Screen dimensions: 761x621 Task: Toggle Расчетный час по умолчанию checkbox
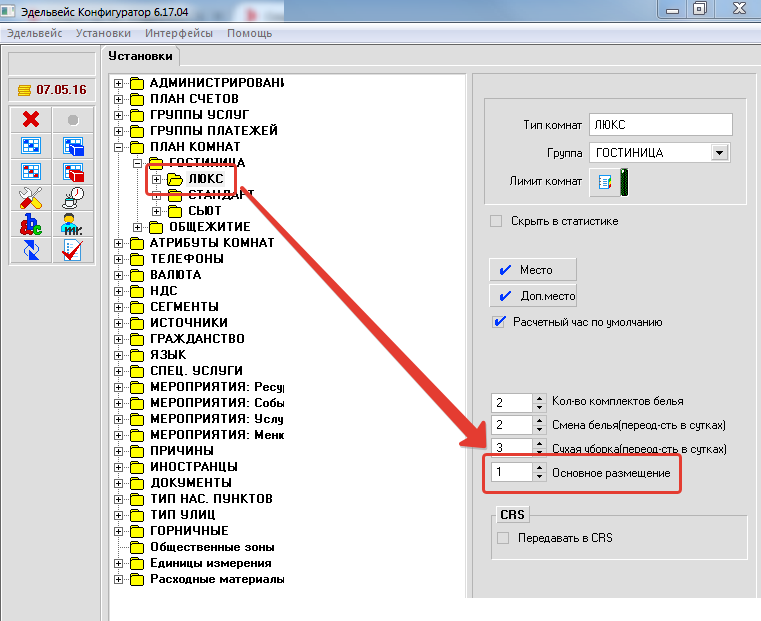coord(498,322)
